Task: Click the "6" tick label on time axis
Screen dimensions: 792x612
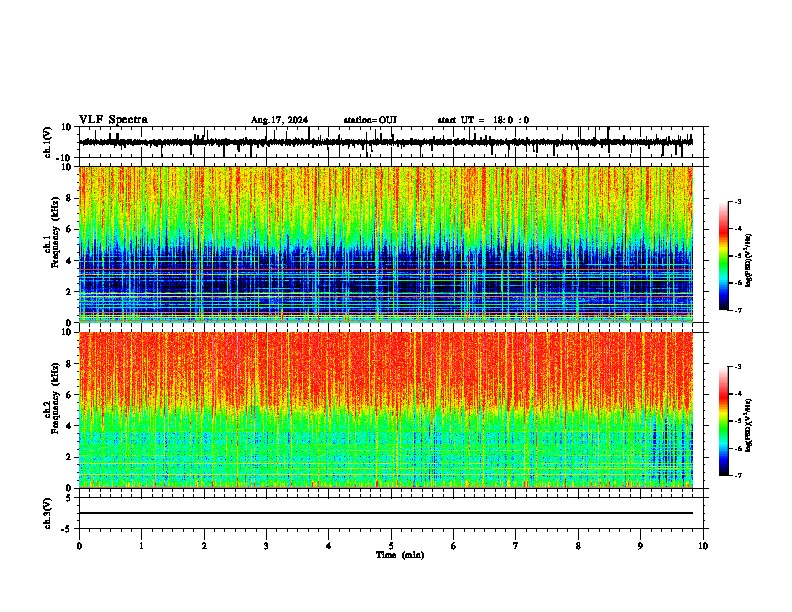Action: pos(454,546)
